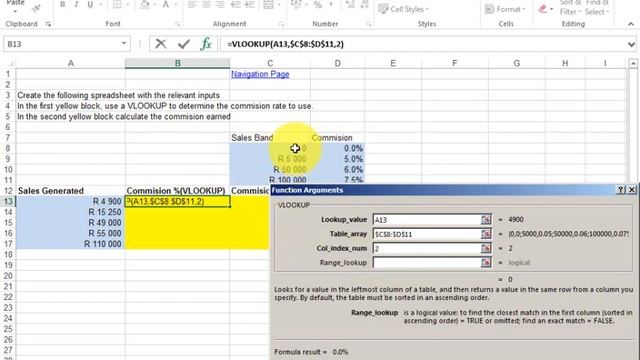Select the 5.0% commission cell
Screen dimensions: 640x360
[x=338, y=159]
